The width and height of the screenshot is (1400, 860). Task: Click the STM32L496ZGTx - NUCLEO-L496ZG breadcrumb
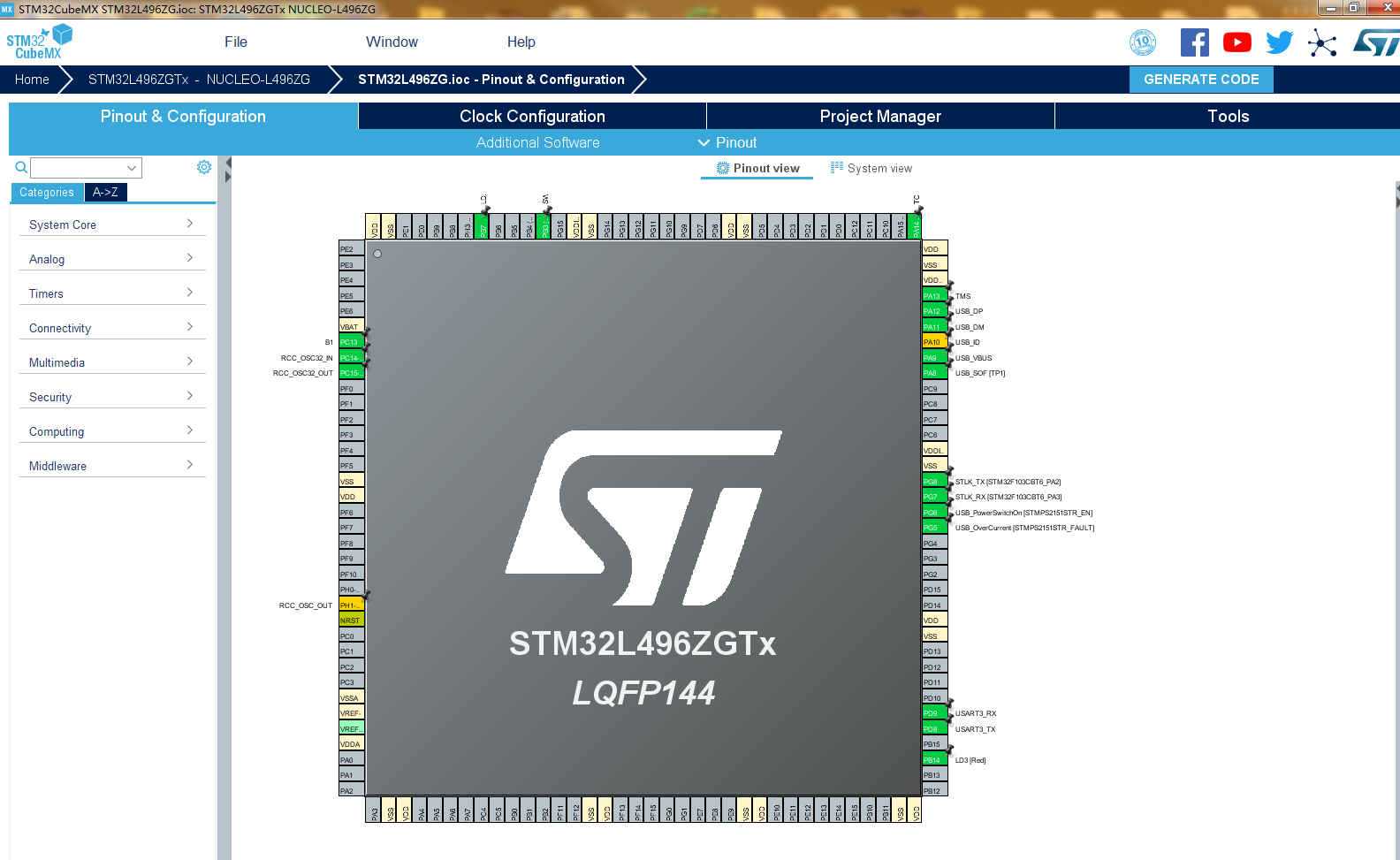pyautogui.click(x=199, y=79)
